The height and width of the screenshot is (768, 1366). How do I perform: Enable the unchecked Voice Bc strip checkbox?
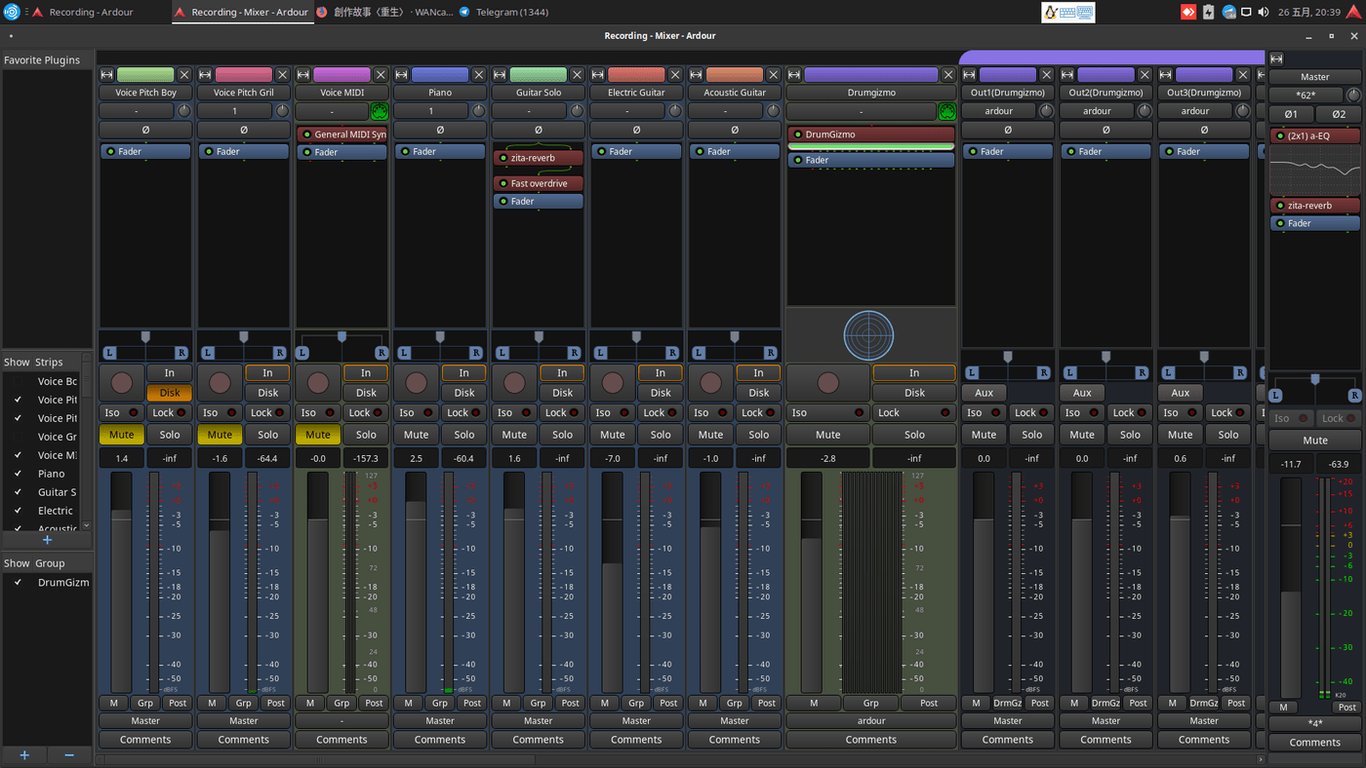coord(17,381)
